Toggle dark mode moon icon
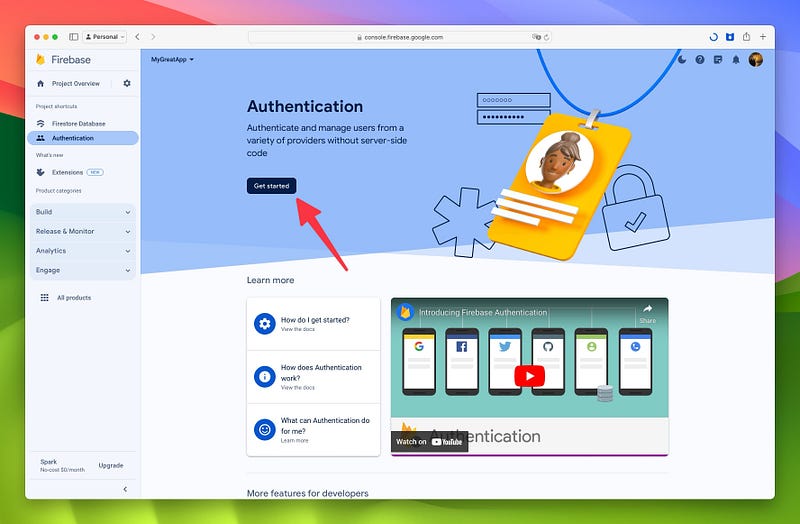 tap(682, 60)
